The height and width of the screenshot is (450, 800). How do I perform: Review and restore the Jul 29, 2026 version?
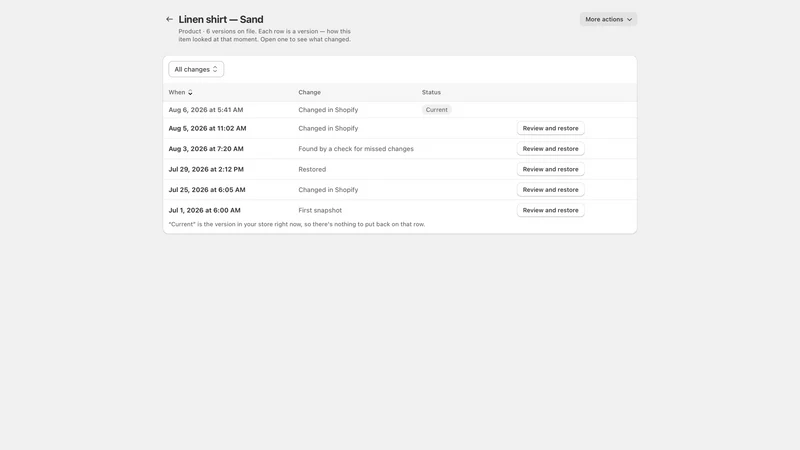click(551, 169)
